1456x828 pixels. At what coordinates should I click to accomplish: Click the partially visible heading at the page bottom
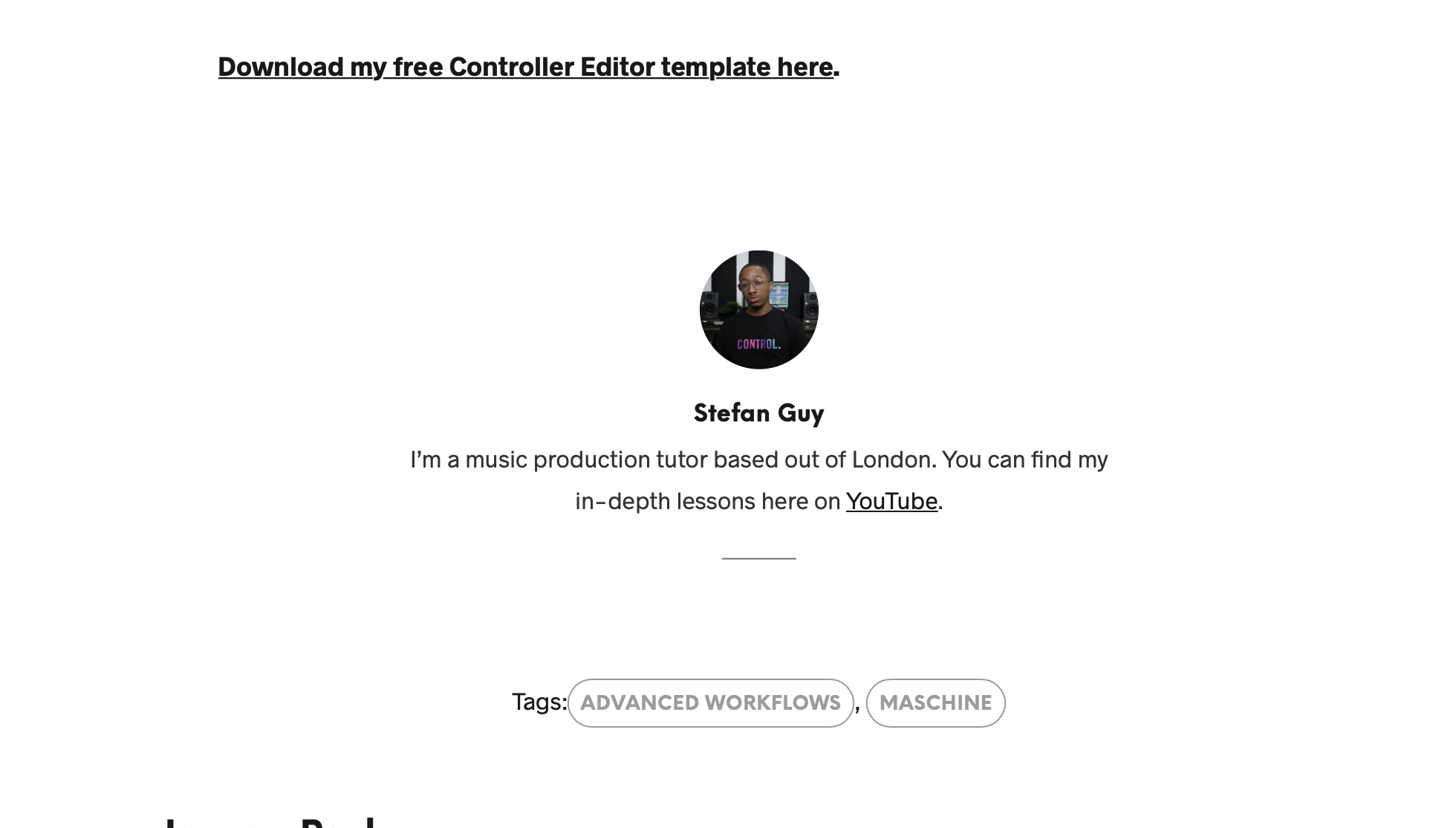tap(271, 822)
